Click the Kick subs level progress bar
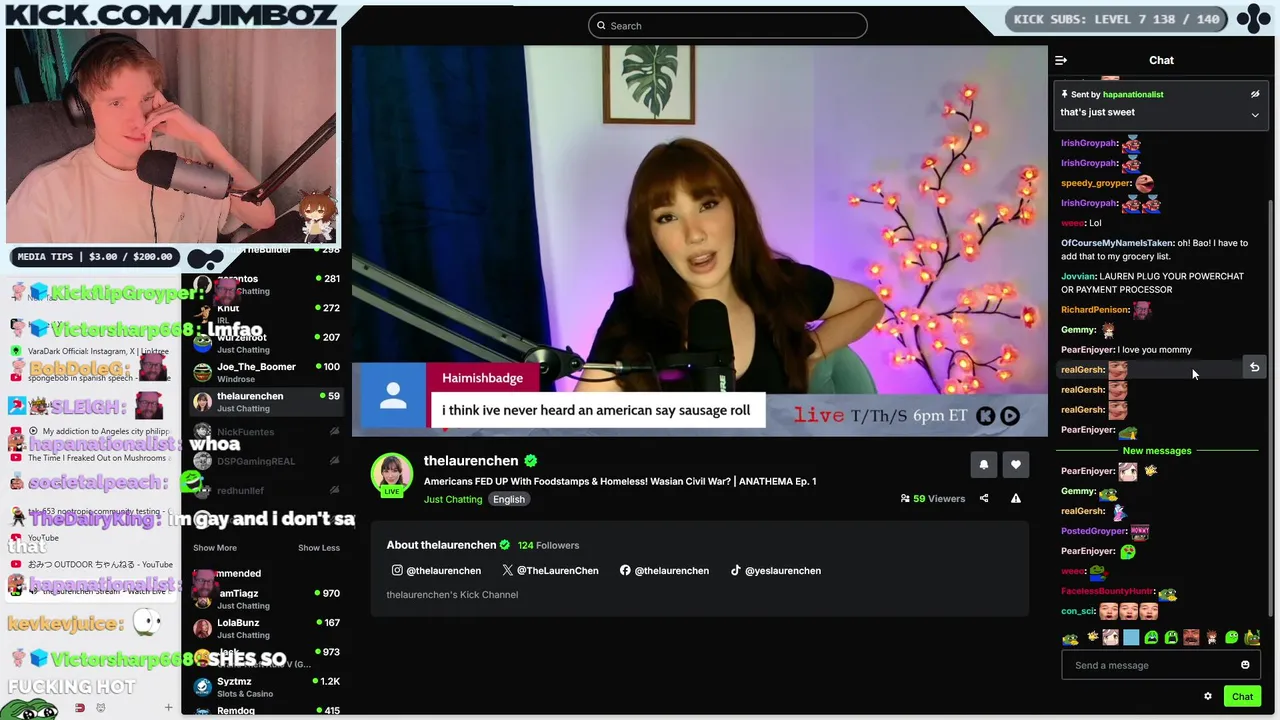This screenshot has width=1280, height=720. (x=1117, y=19)
